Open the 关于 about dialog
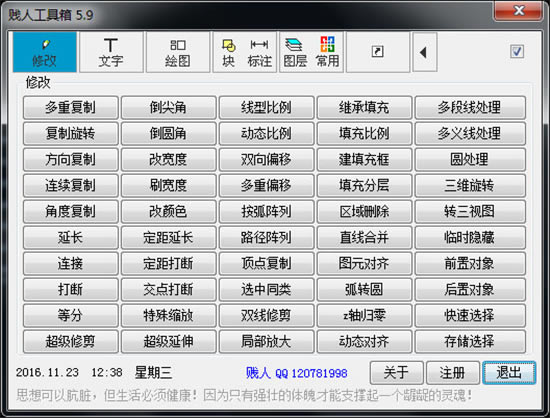Viewport: 550px width, 418px height. [397, 373]
